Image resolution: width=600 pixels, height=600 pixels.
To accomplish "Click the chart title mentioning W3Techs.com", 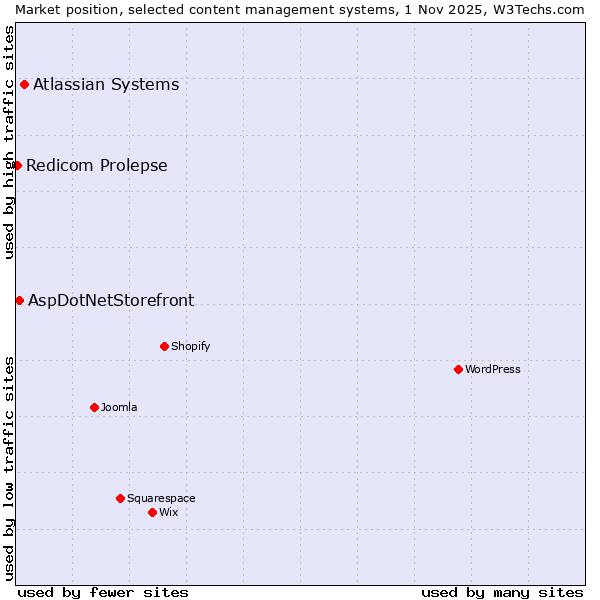I will [x=300, y=9].
